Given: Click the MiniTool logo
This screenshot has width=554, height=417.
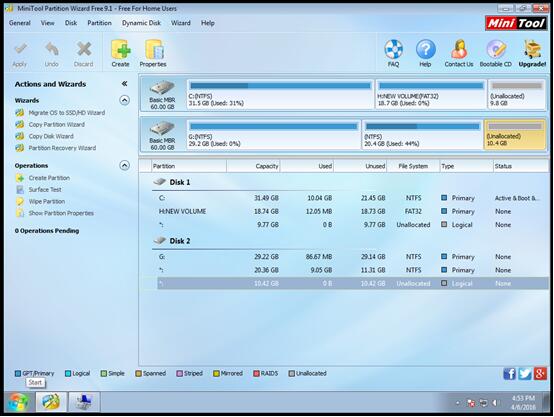Looking at the screenshot, I should (516, 23).
